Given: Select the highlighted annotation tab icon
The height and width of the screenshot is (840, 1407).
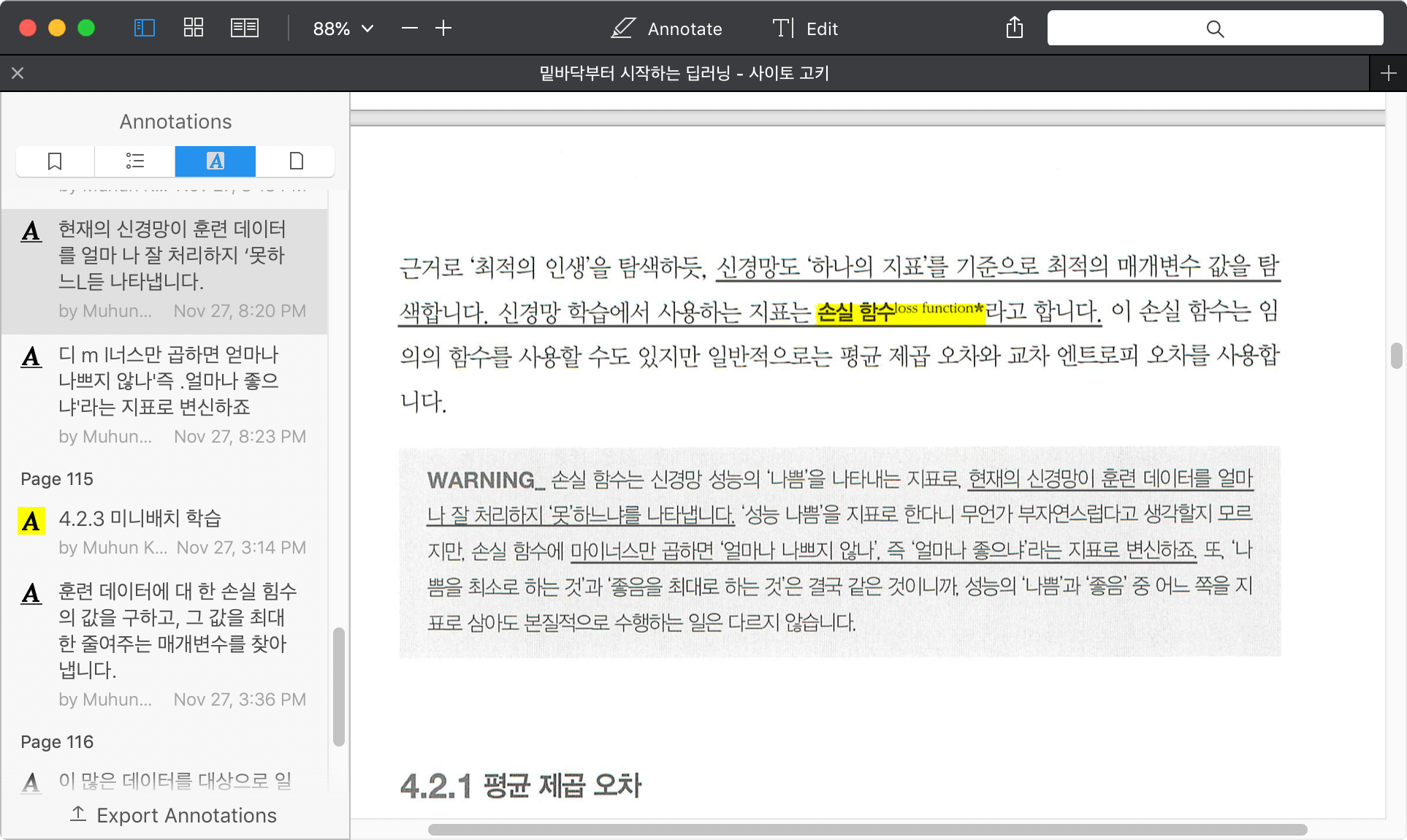Looking at the screenshot, I should click(x=216, y=161).
